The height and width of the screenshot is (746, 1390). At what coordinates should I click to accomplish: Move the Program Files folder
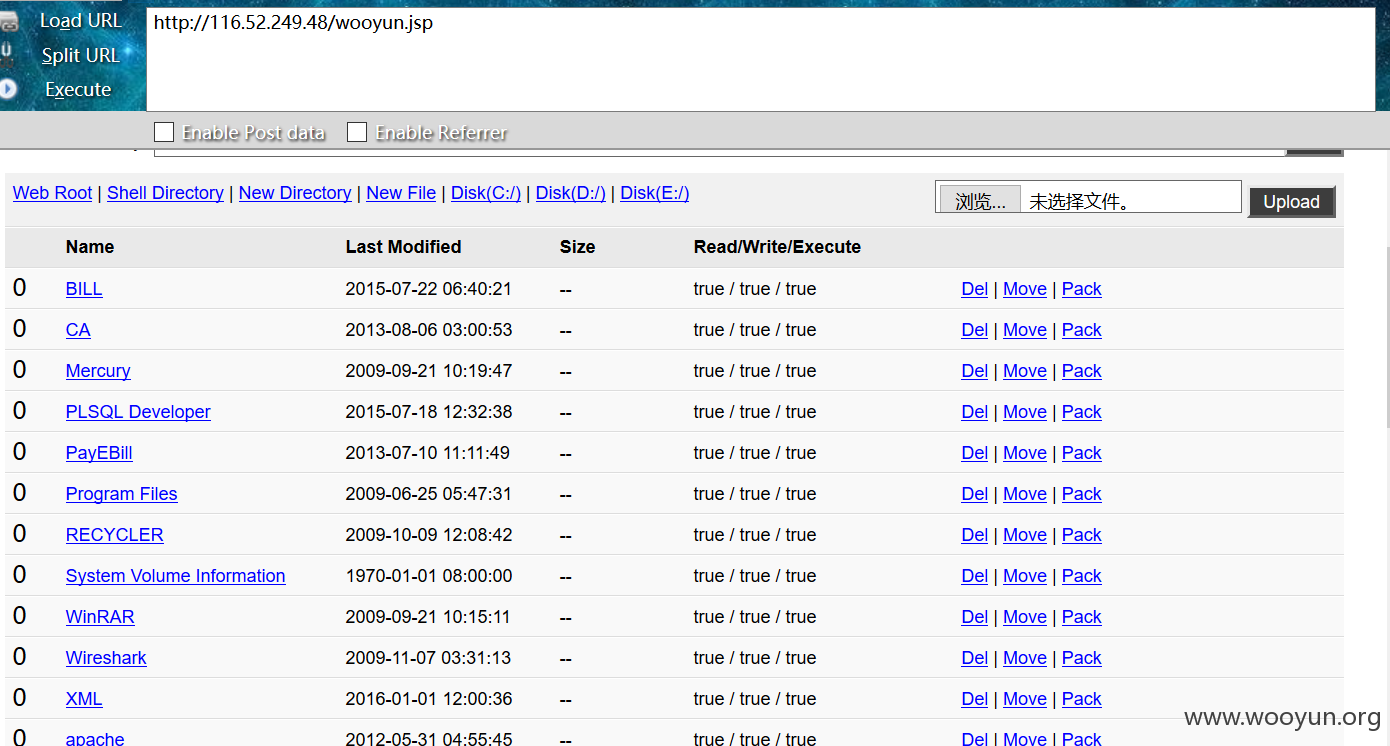point(1025,494)
